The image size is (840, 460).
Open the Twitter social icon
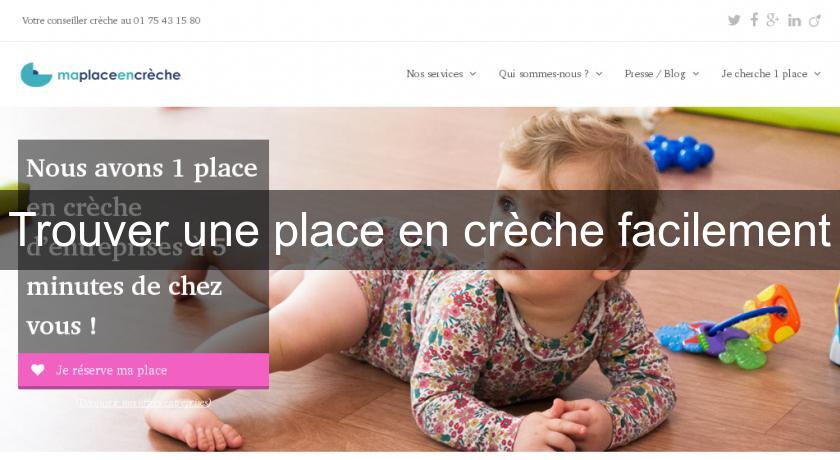[734, 20]
